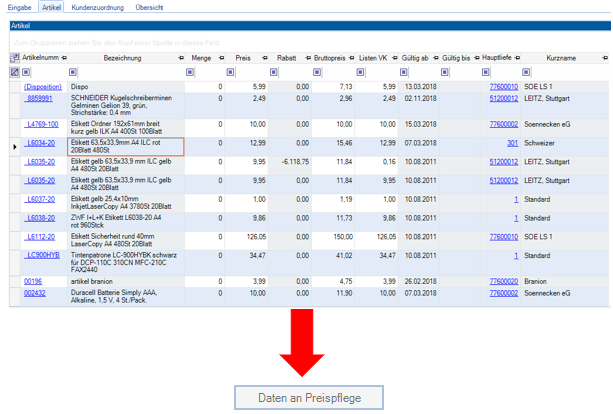Screen dimensions: 613x414
Task: Pin the Preis column
Action: pos(266,58)
